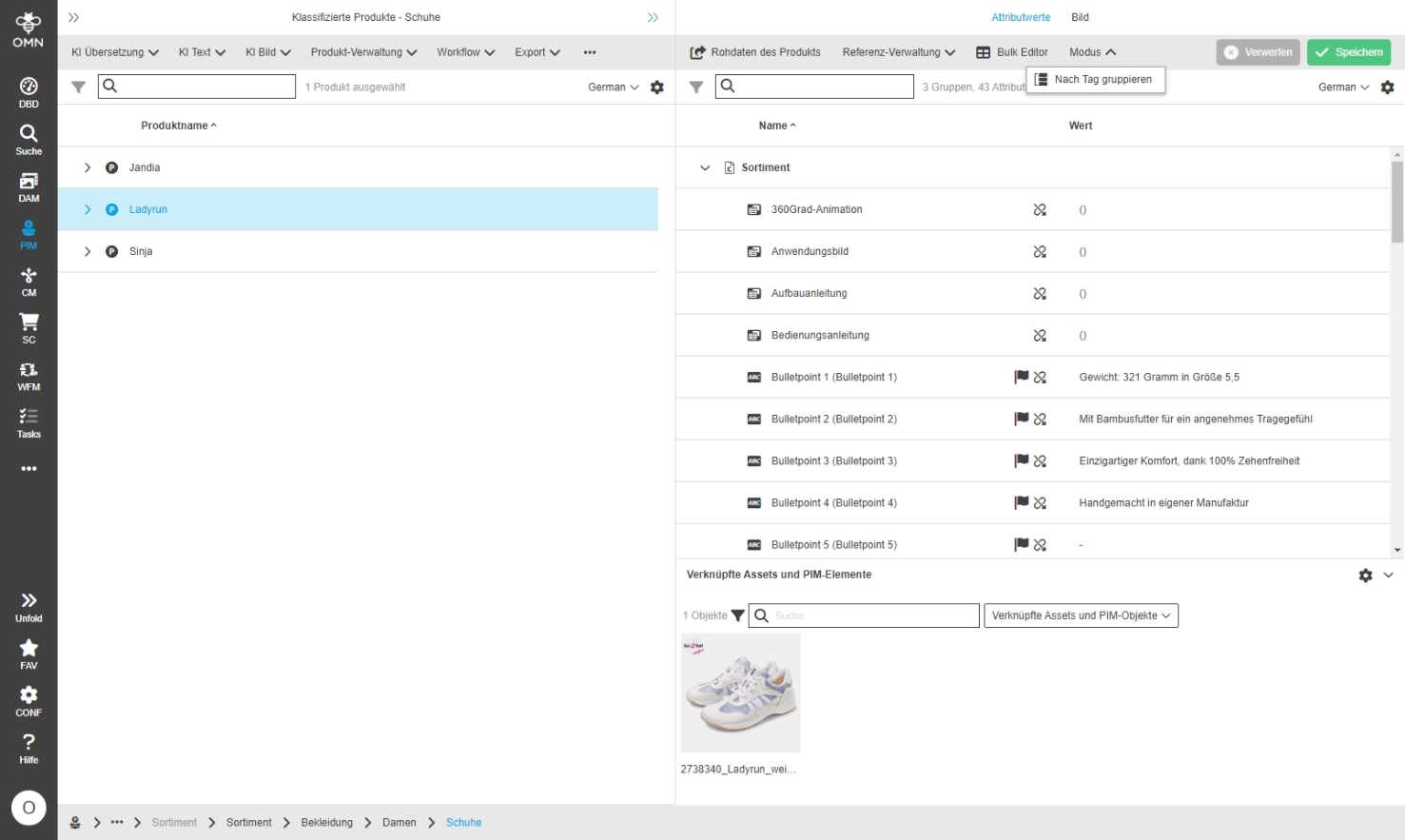Click the flag icon for Bulletpoint 4
Screen dimensions: 1405x840
[x=1022, y=502]
